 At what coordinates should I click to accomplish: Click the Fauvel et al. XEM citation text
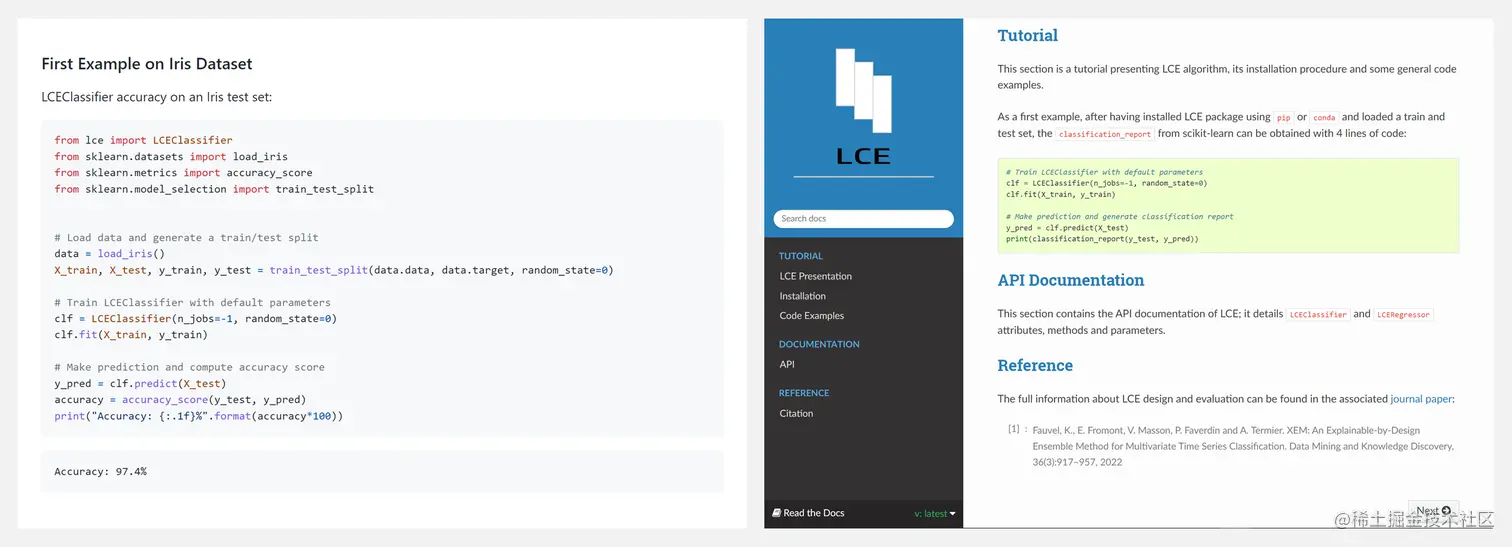1243,446
